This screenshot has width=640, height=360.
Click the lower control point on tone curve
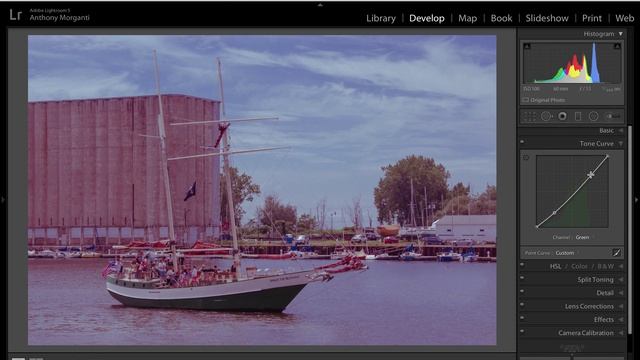click(554, 213)
